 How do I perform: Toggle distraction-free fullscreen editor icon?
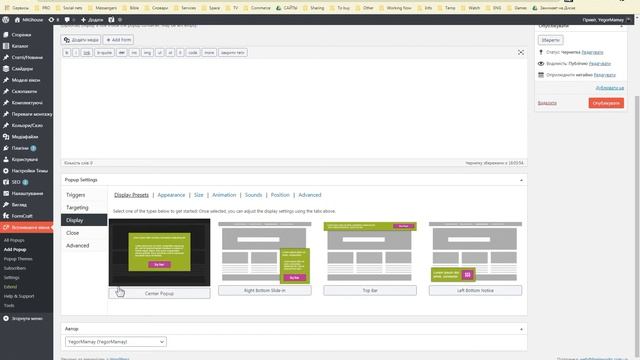point(521,53)
